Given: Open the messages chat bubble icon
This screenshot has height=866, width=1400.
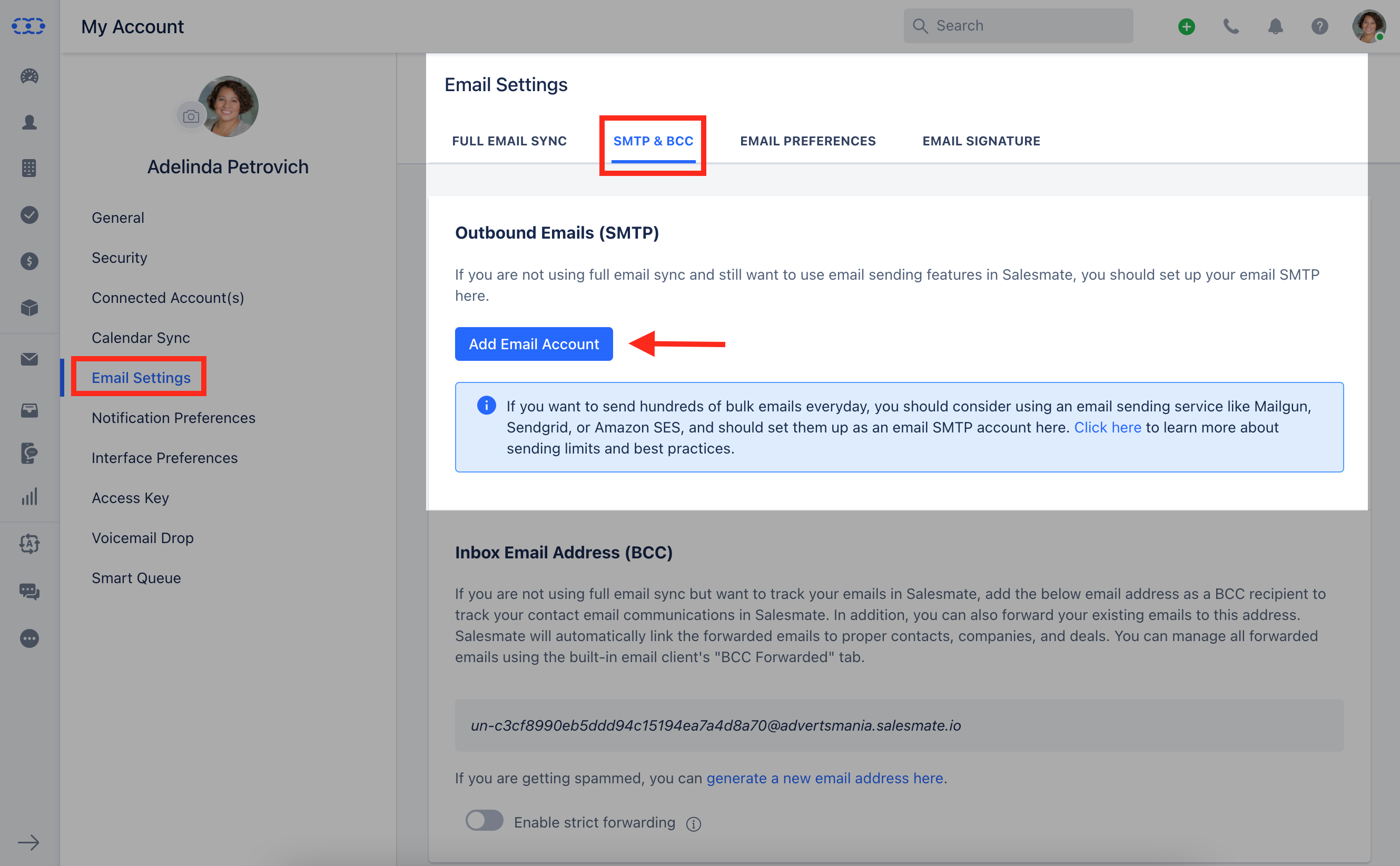Looking at the screenshot, I should (x=29, y=591).
